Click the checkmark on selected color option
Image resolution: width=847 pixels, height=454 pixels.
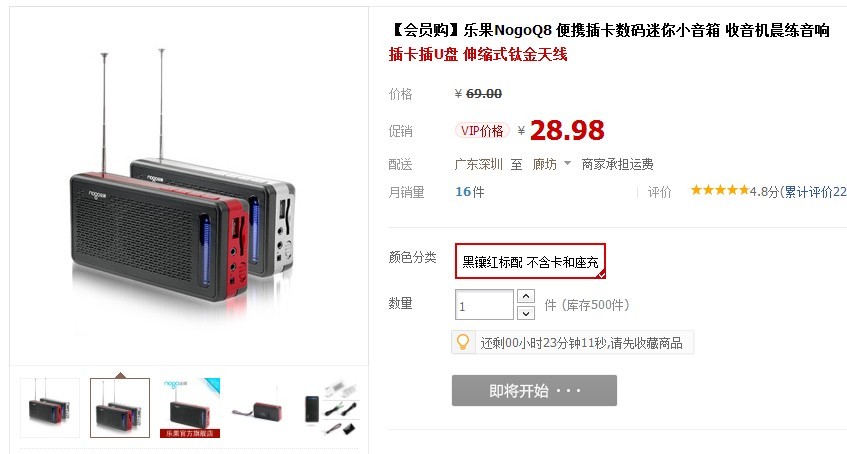[601, 275]
